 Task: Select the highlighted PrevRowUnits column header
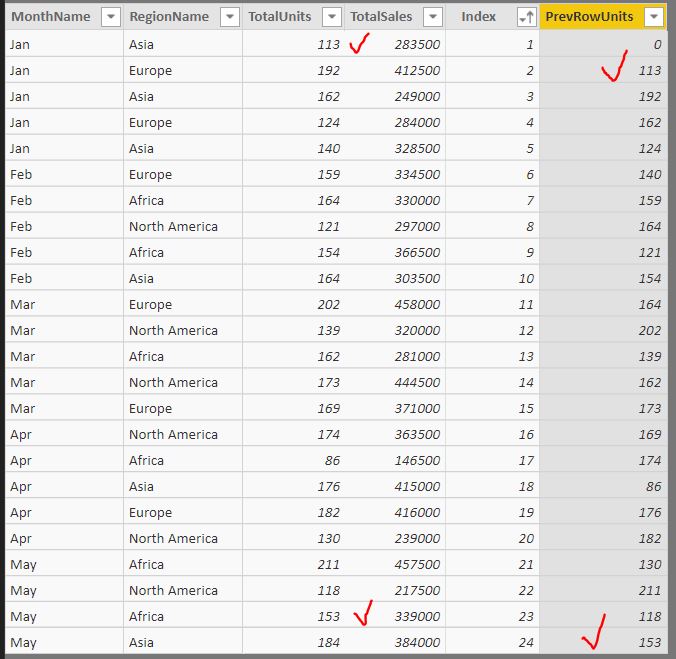(x=589, y=17)
